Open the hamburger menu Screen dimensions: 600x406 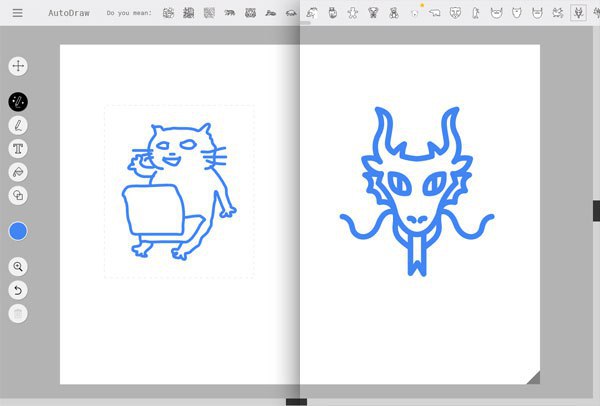point(18,13)
